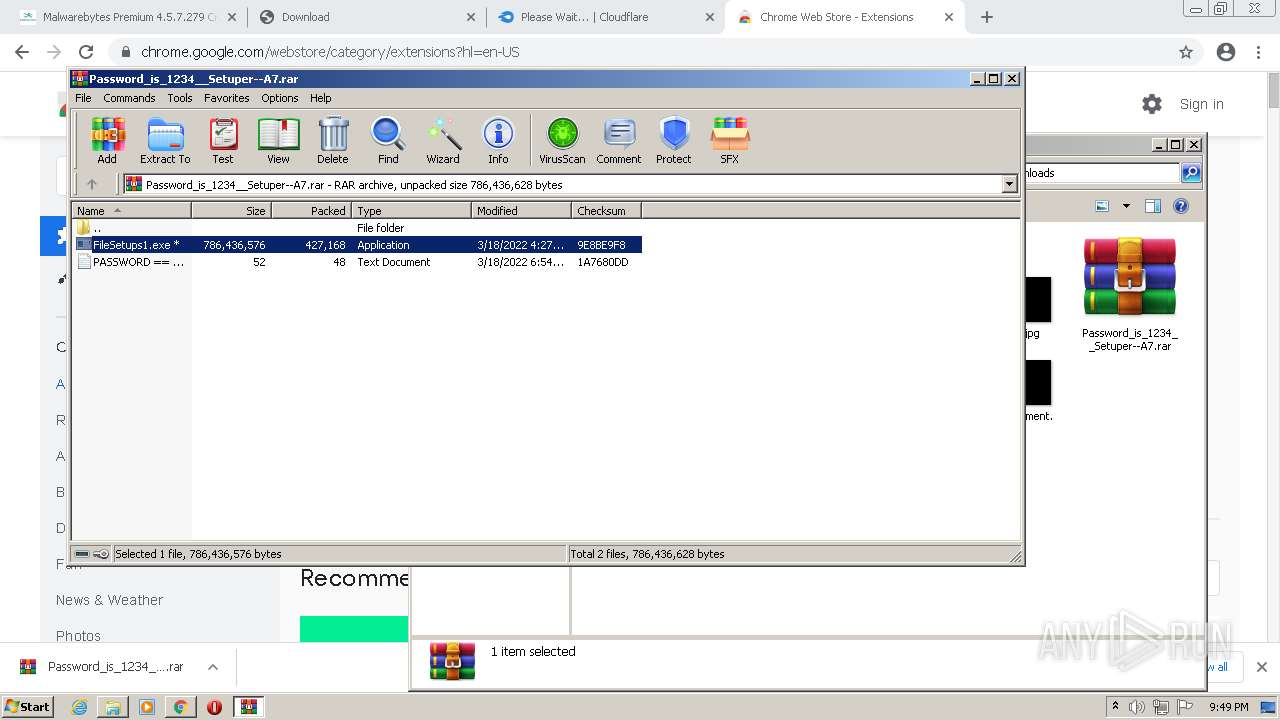
Task: Select FileSetups1.exe in the archive list
Action: (357, 245)
